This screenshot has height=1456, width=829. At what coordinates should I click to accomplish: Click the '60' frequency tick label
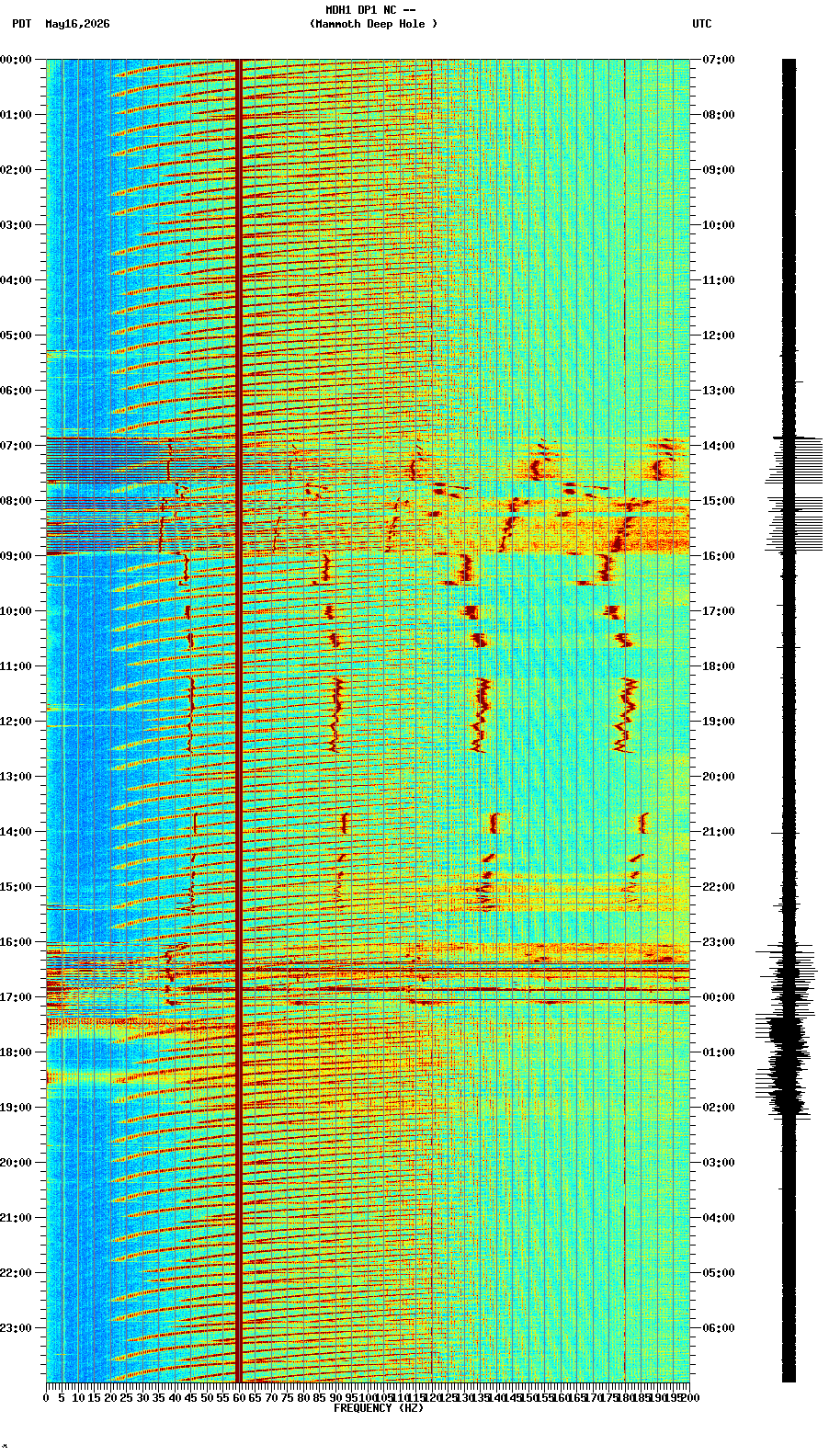pyautogui.click(x=239, y=1398)
